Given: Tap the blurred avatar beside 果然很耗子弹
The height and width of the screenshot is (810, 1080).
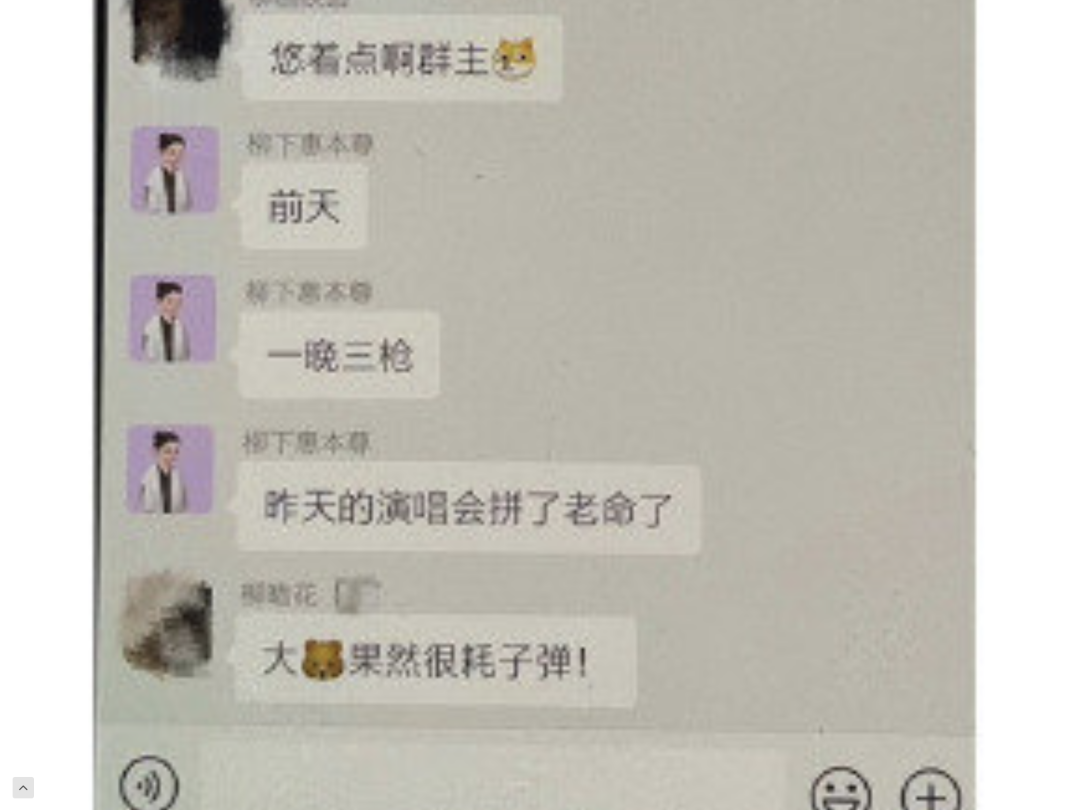Looking at the screenshot, I should coord(167,625).
